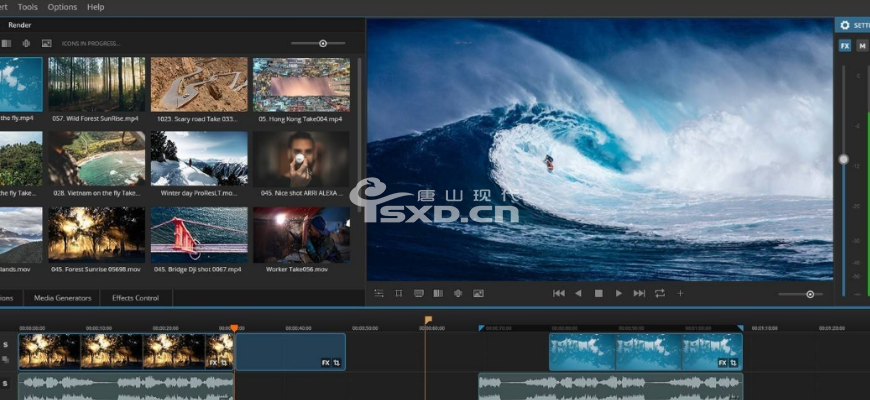
Task: Click the loop region end triangle
Action: [740, 328]
